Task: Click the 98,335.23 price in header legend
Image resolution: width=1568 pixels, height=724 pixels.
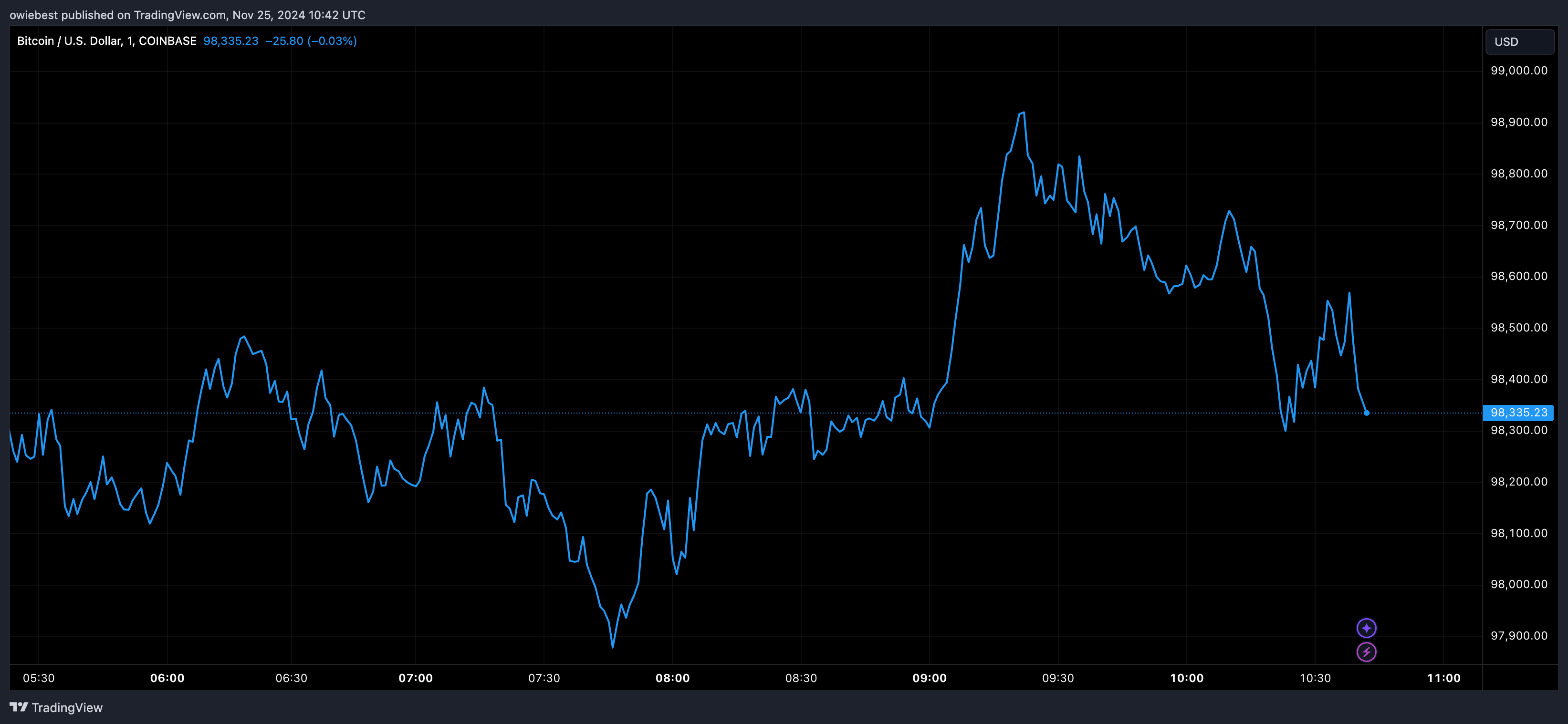Action: click(230, 41)
